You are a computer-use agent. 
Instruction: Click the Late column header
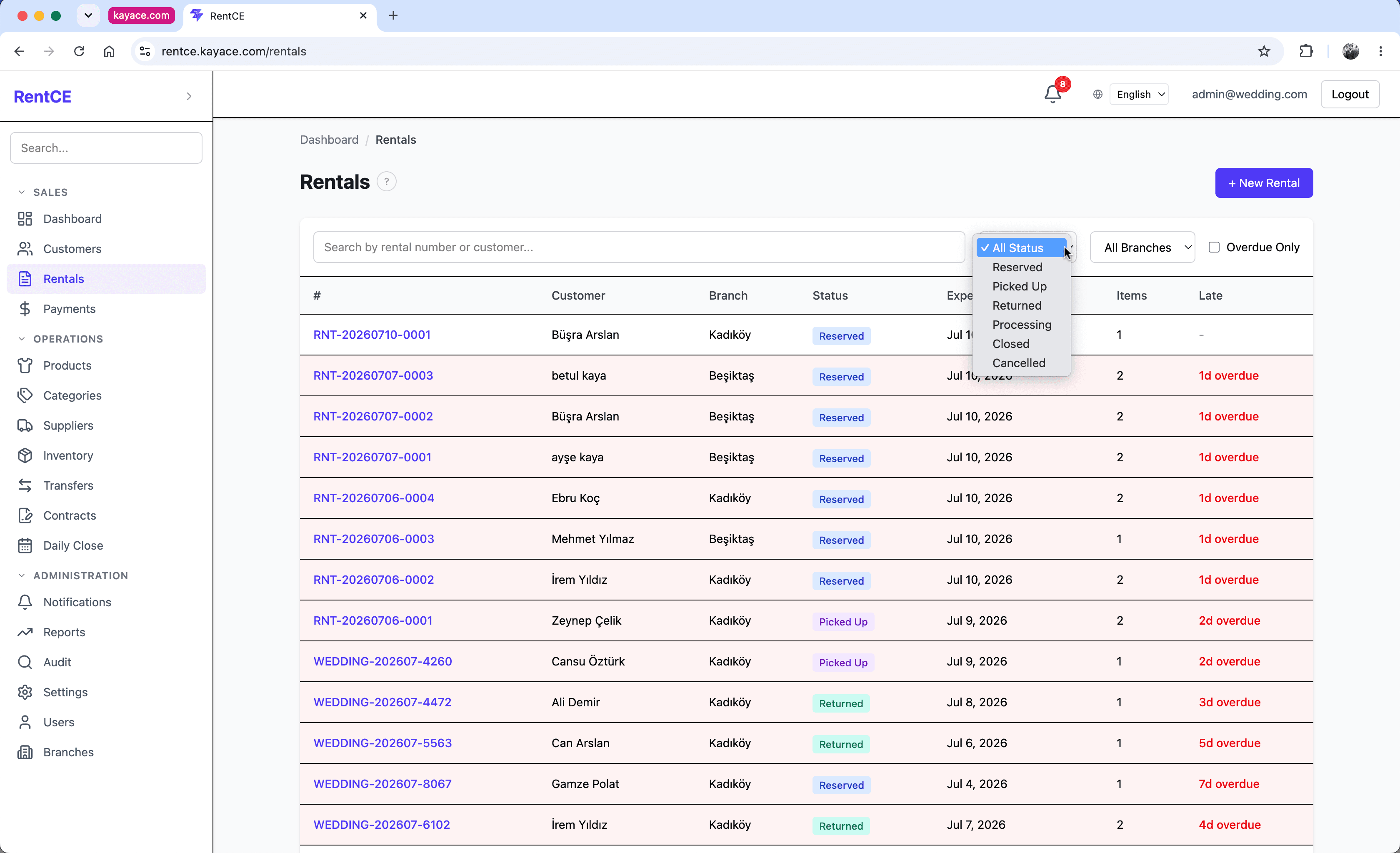coord(1210,295)
